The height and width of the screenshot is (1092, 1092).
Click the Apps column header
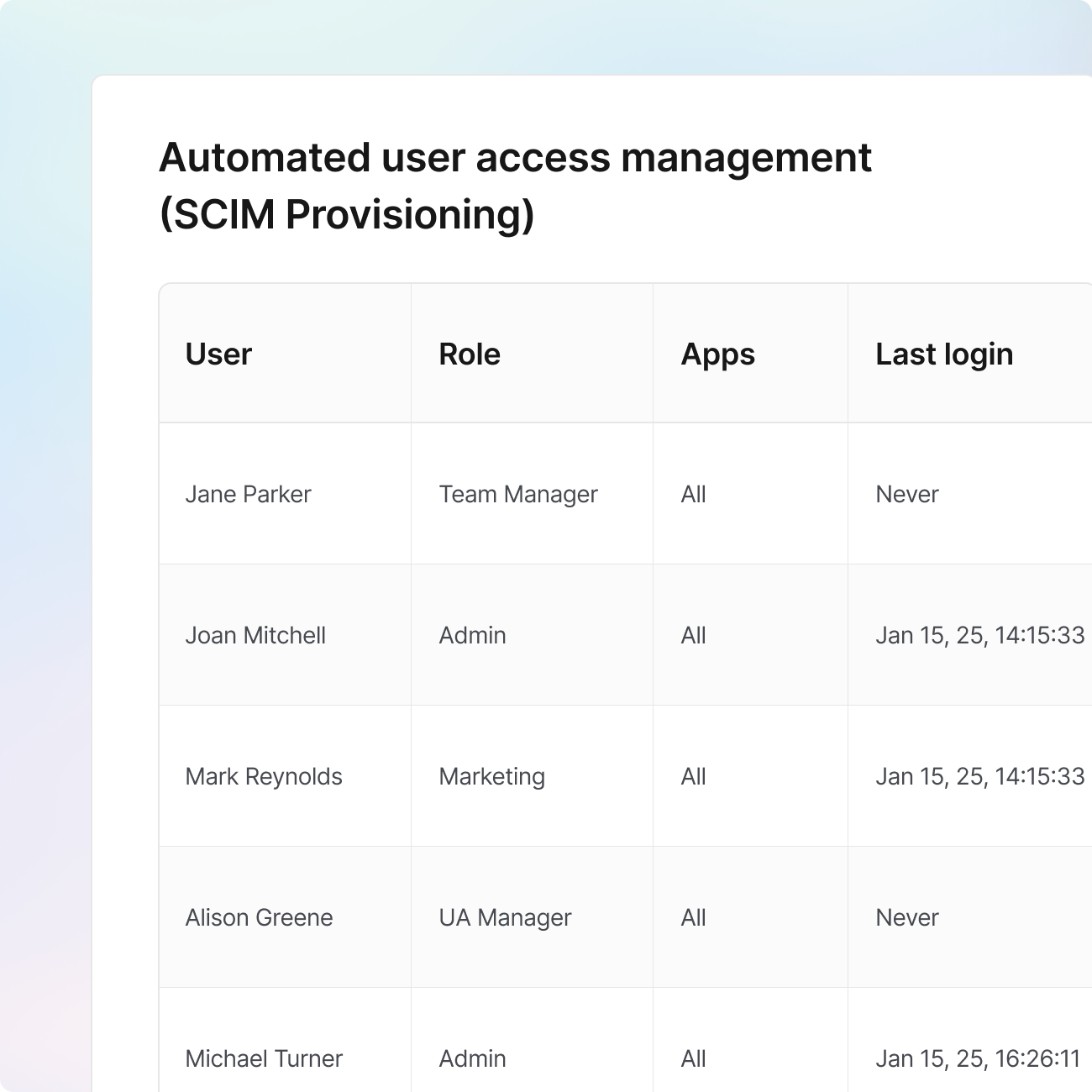[x=717, y=354]
